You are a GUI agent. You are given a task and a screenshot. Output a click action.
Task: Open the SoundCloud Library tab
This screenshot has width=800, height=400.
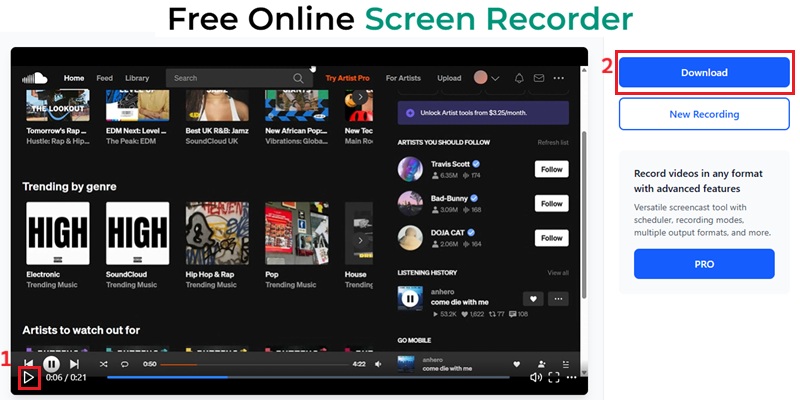pos(137,78)
